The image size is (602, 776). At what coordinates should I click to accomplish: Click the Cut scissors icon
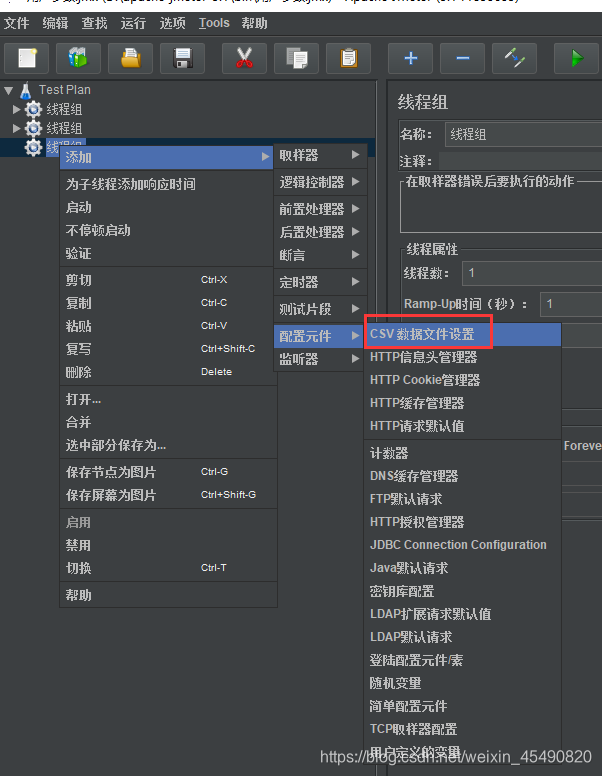click(x=245, y=58)
